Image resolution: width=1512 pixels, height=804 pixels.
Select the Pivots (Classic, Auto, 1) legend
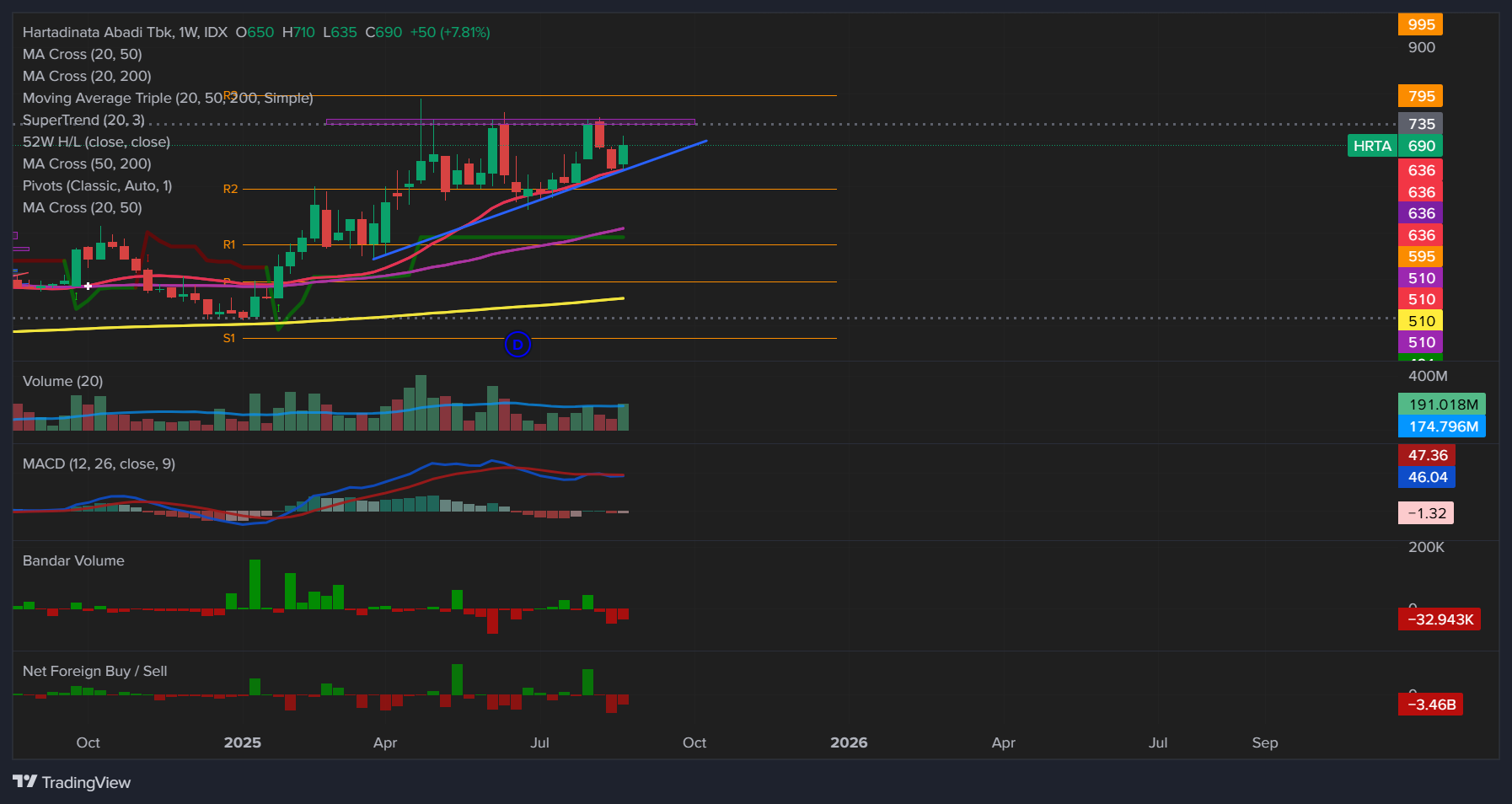pos(97,185)
